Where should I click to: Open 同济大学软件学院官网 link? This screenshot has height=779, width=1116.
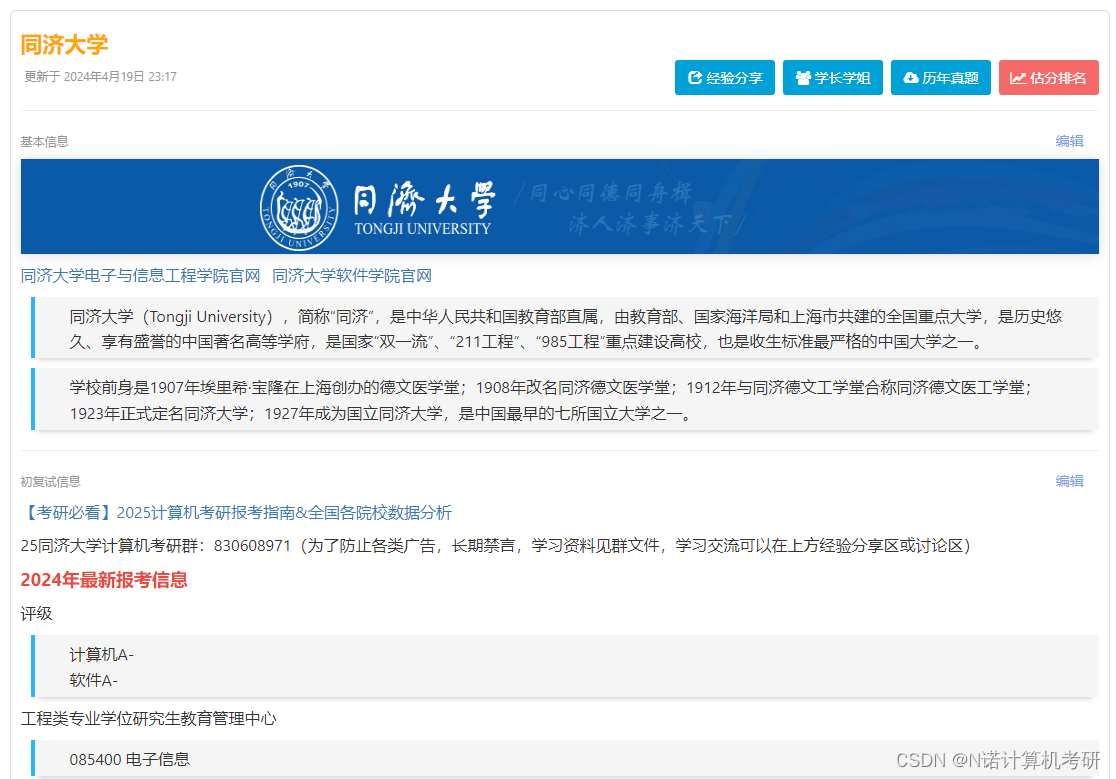click(352, 276)
